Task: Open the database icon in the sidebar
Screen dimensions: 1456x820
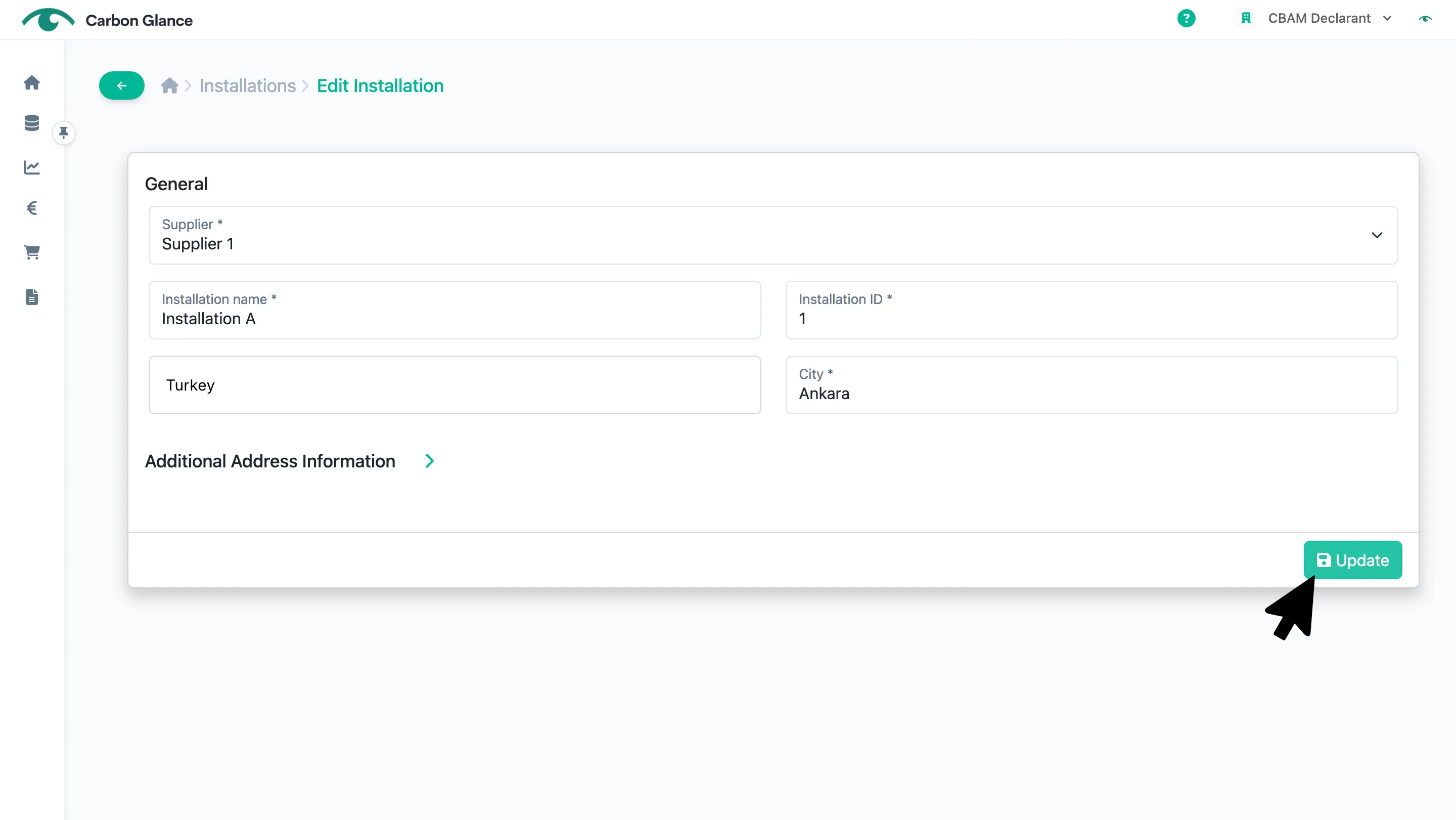Action: pyautogui.click(x=32, y=123)
